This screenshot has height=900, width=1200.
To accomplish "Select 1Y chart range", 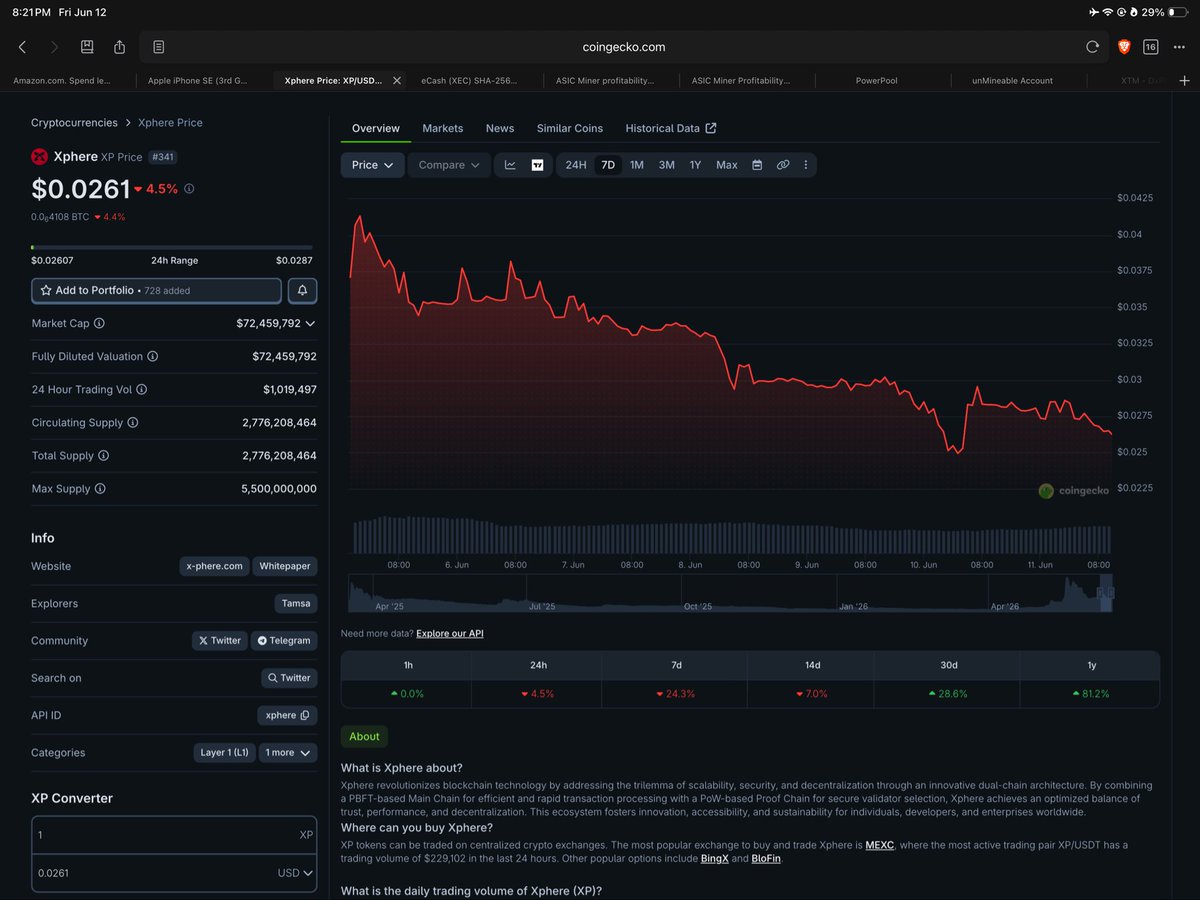I will pyautogui.click(x=695, y=165).
